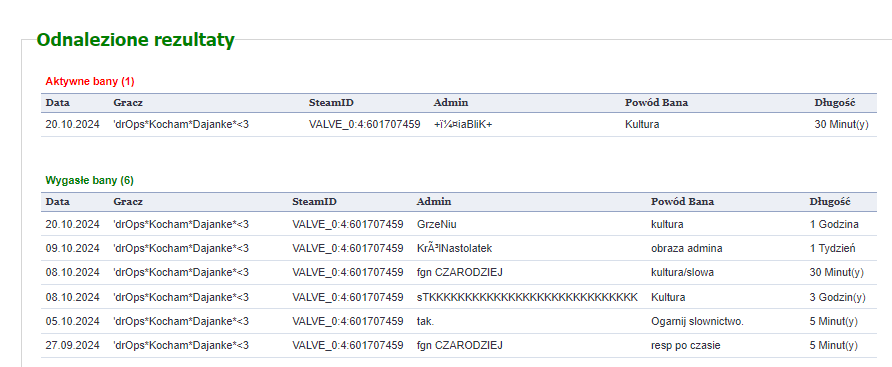
Task: Select admin 'tak.' cell
Action: click(426, 321)
